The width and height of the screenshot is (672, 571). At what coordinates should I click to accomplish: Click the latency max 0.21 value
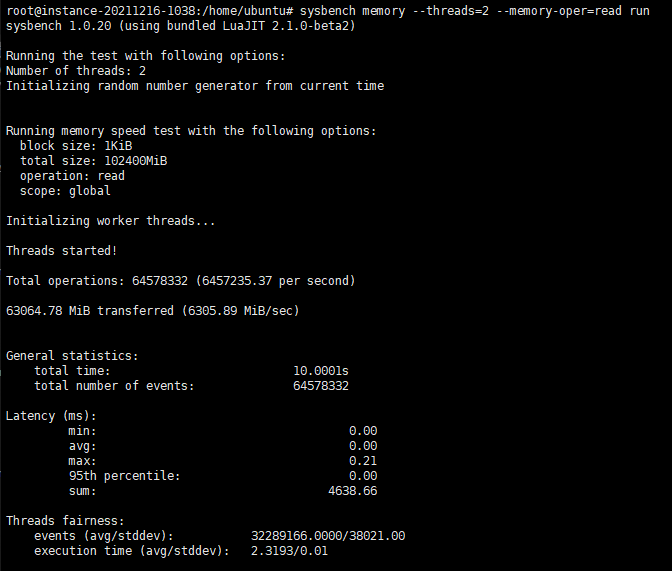[x=363, y=461]
